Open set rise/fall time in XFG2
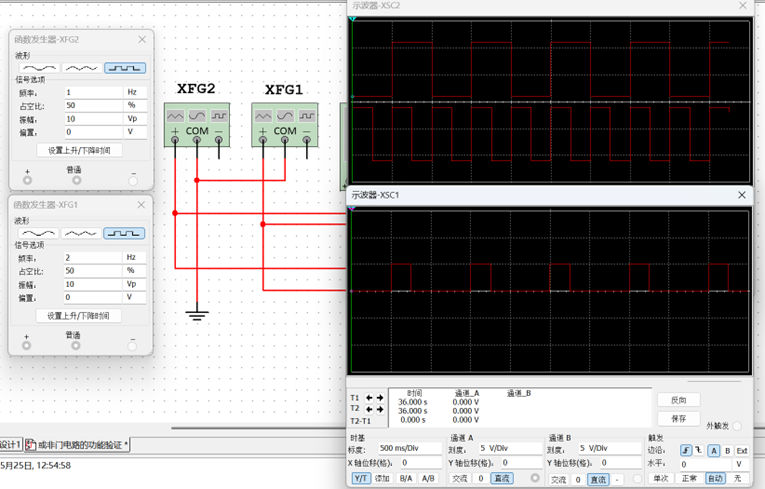The image size is (765, 489). [79, 150]
